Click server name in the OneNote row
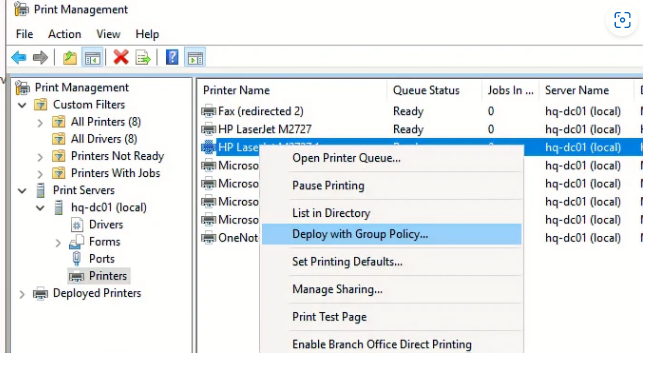661x365 pixels. pos(583,238)
